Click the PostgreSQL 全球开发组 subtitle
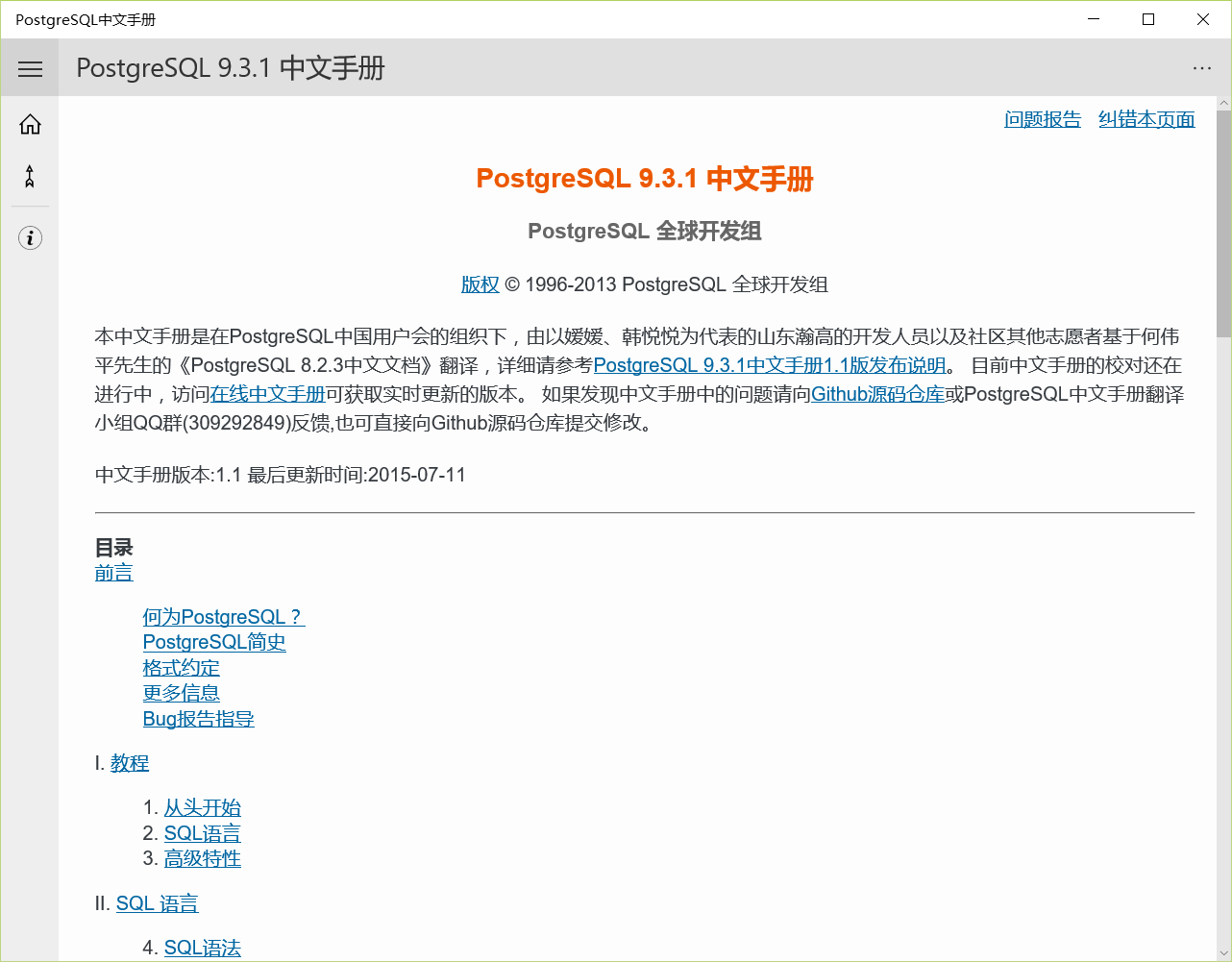This screenshot has height=962, width=1232. (x=645, y=231)
